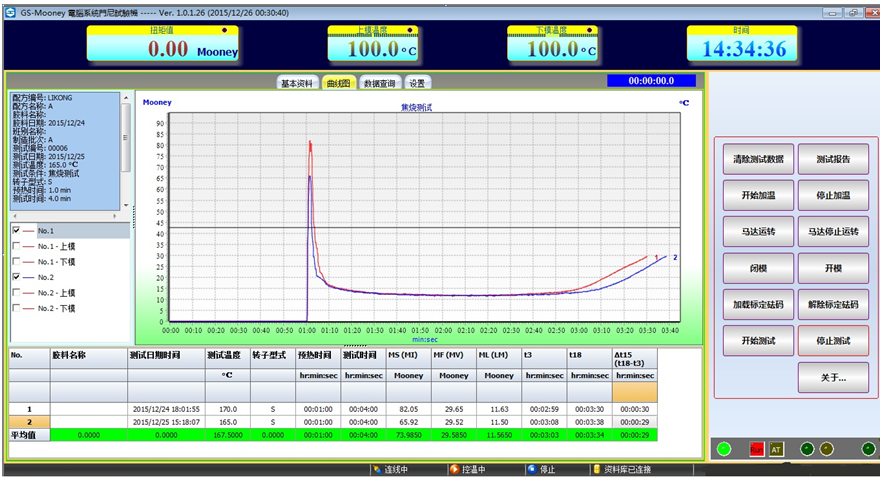Screen dimensions: 880x479
Task: Open the 数据查询 tab
Action: pos(379,83)
